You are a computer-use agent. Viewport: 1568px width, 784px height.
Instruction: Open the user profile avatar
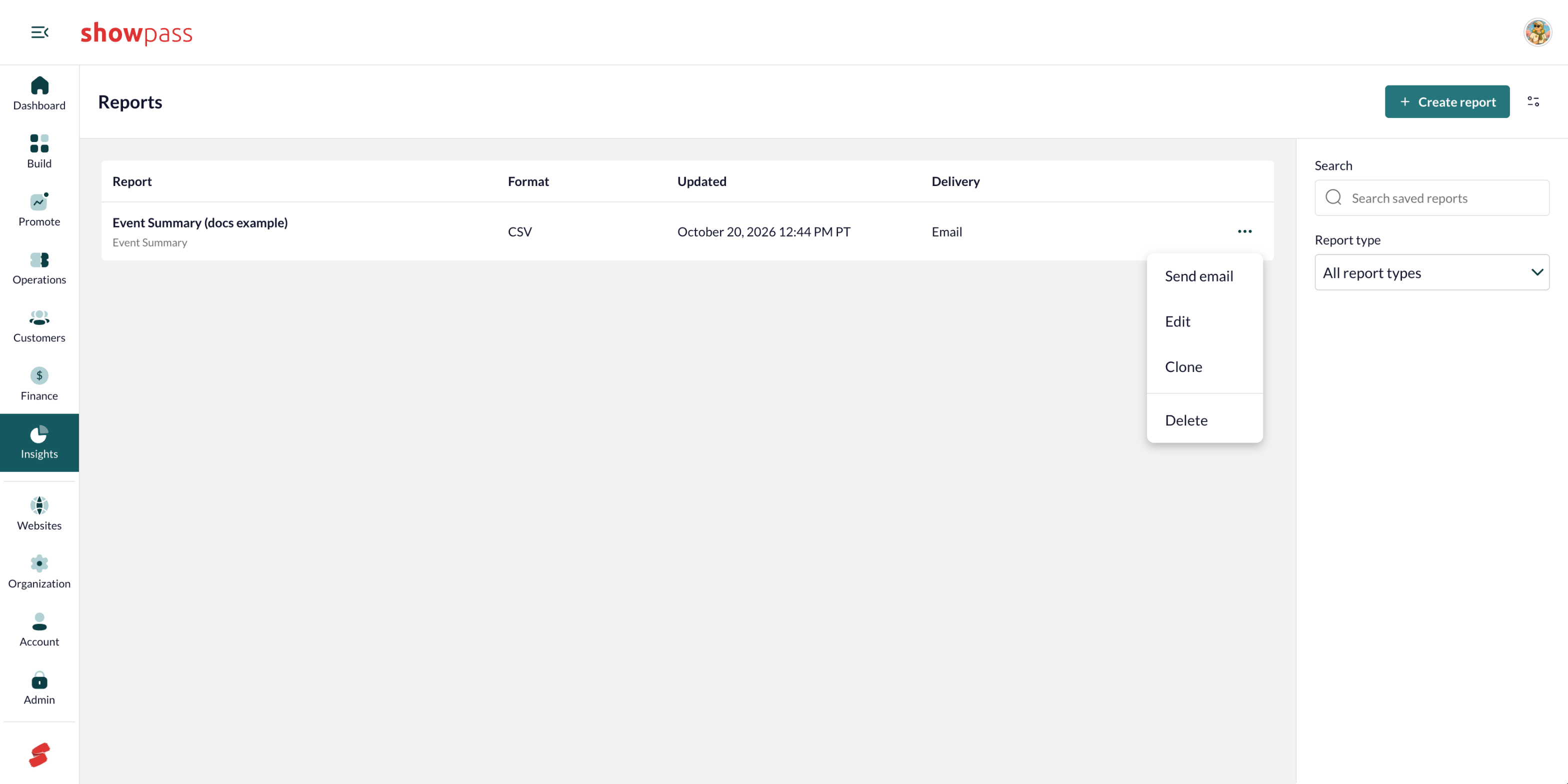(1537, 32)
